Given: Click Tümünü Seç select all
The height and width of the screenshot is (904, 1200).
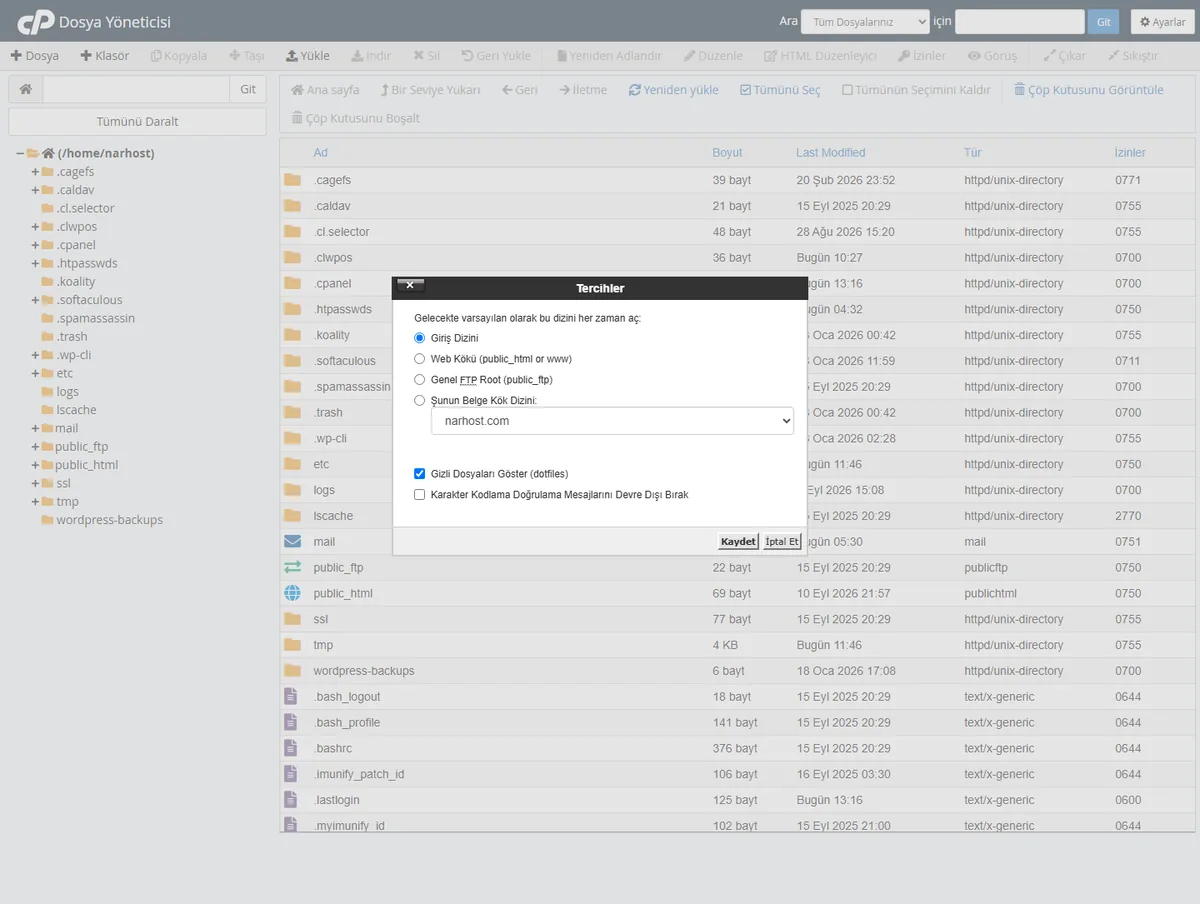Looking at the screenshot, I should [780, 90].
